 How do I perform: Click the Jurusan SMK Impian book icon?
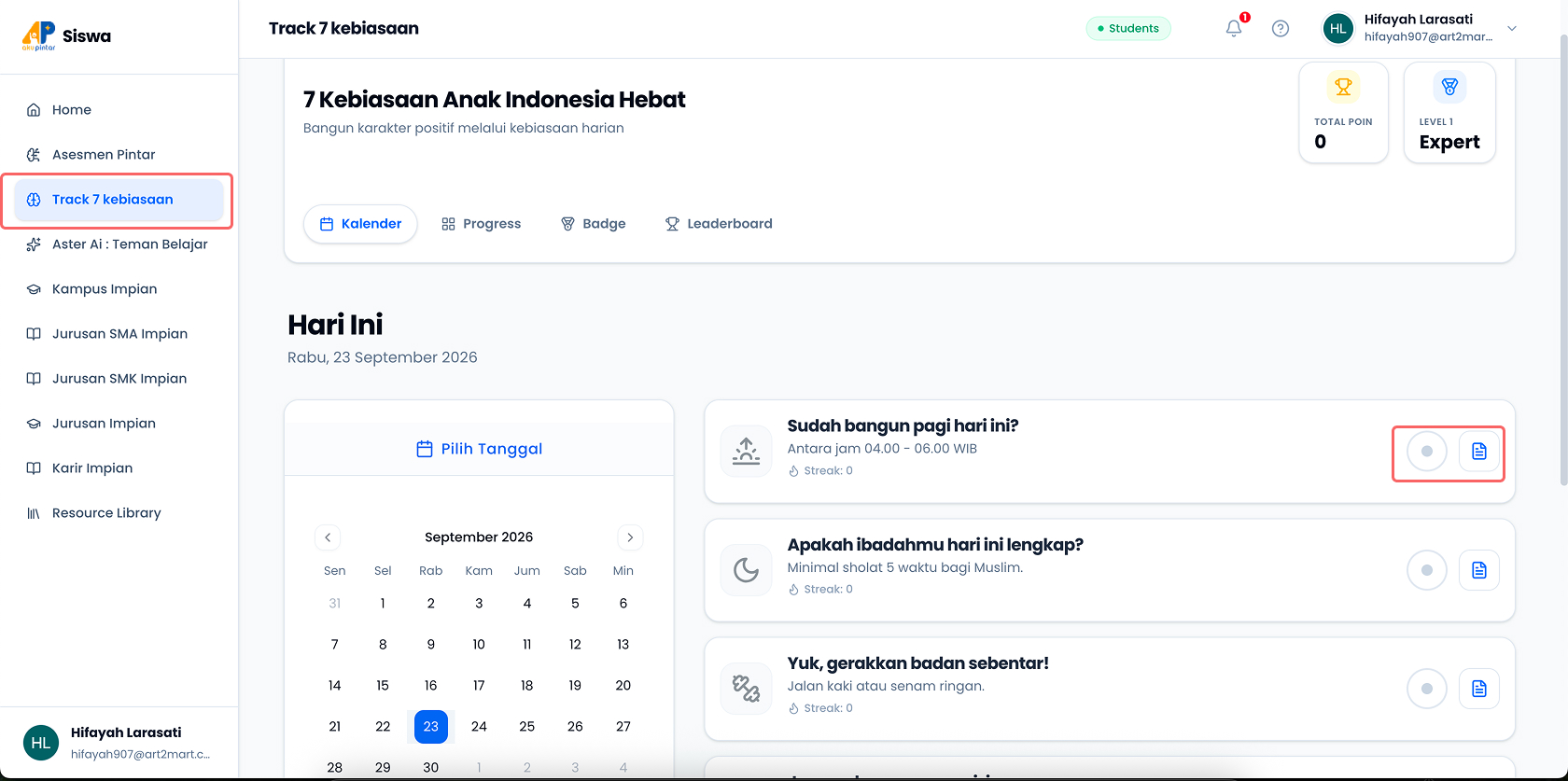(34, 379)
